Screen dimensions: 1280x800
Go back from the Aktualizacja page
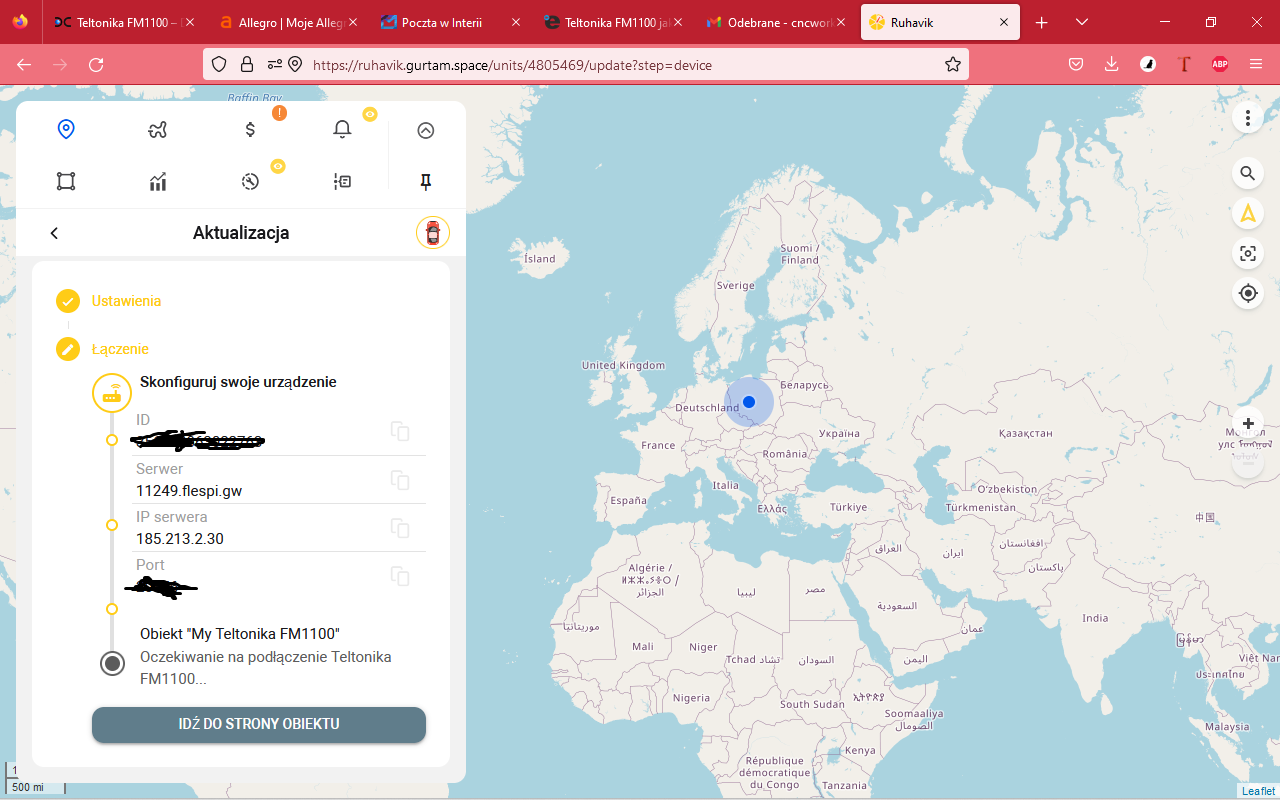pyautogui.click(x=54, y=233)
